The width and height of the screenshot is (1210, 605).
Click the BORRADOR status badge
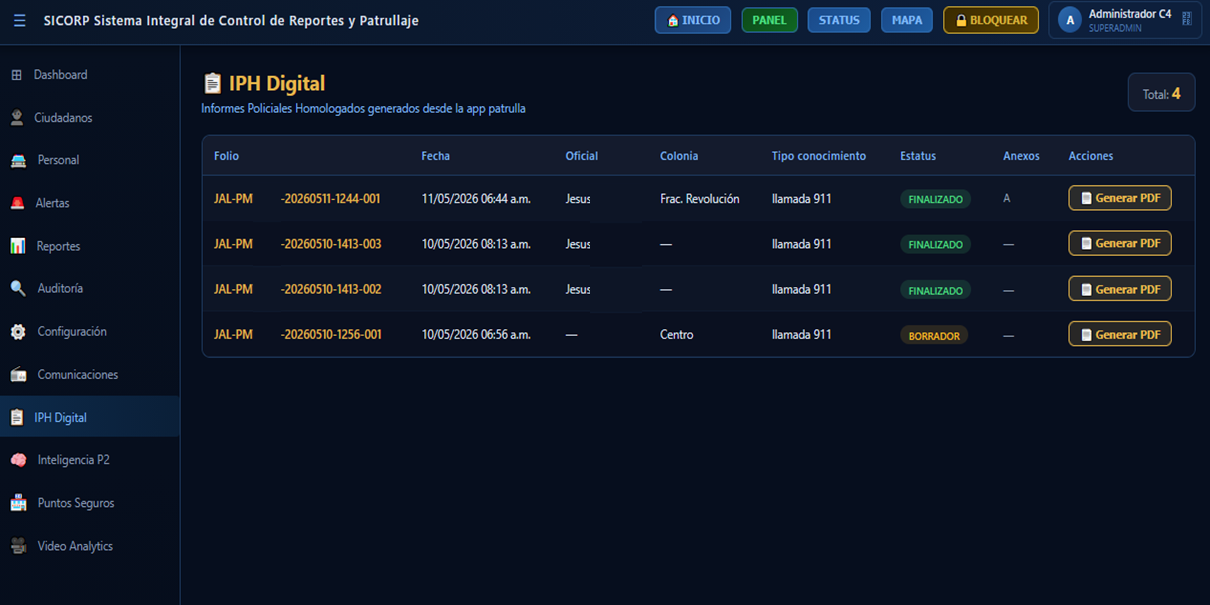pos(934,336)
